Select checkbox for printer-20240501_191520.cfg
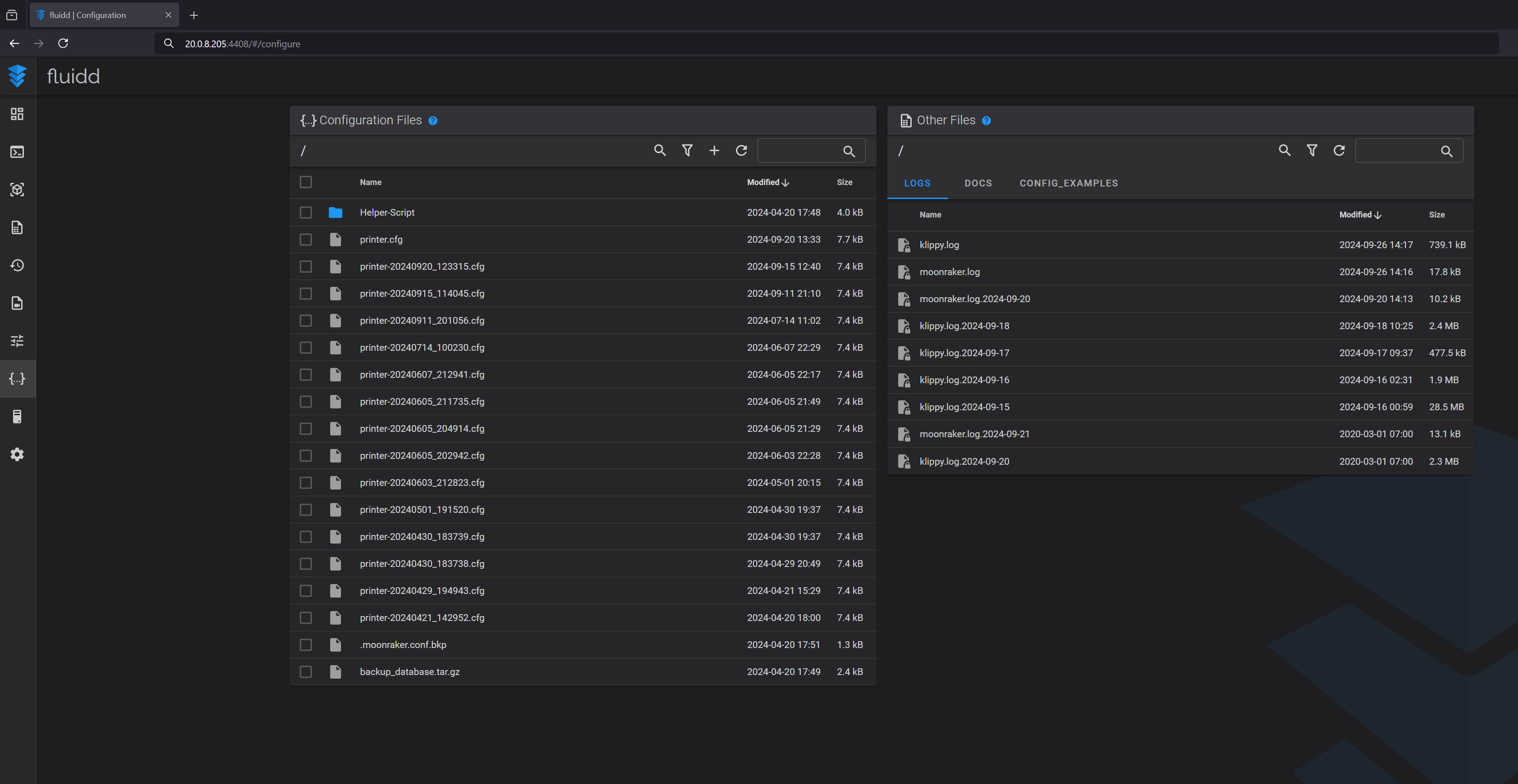This screenshot has width=1518, height=784. [306, 509]
